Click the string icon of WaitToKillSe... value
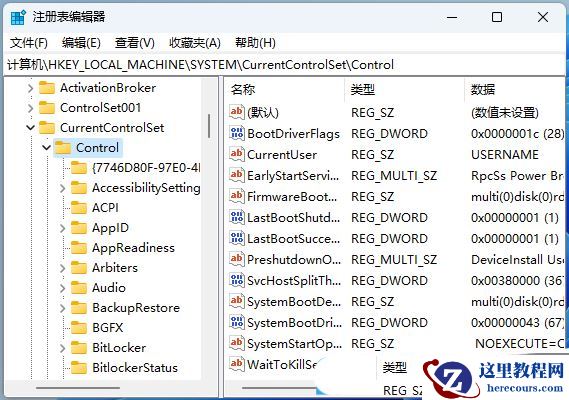This screenshot has height=400, width=569. point(237,364)
